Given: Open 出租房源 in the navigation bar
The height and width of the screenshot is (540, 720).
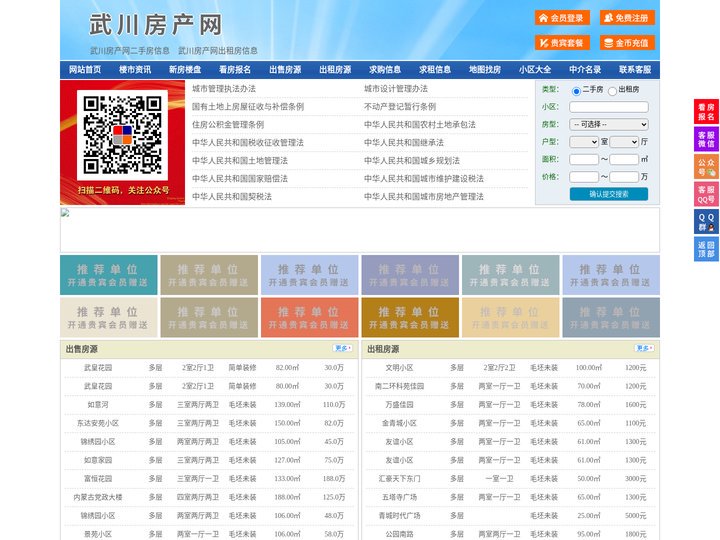Looking at the screenshot, I should [335, 70].
